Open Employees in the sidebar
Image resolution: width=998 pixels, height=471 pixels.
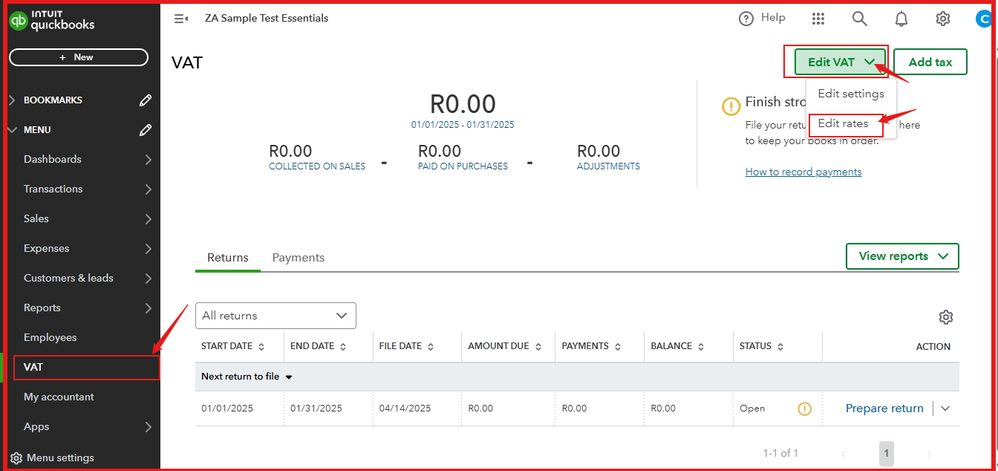coord(50,337)
